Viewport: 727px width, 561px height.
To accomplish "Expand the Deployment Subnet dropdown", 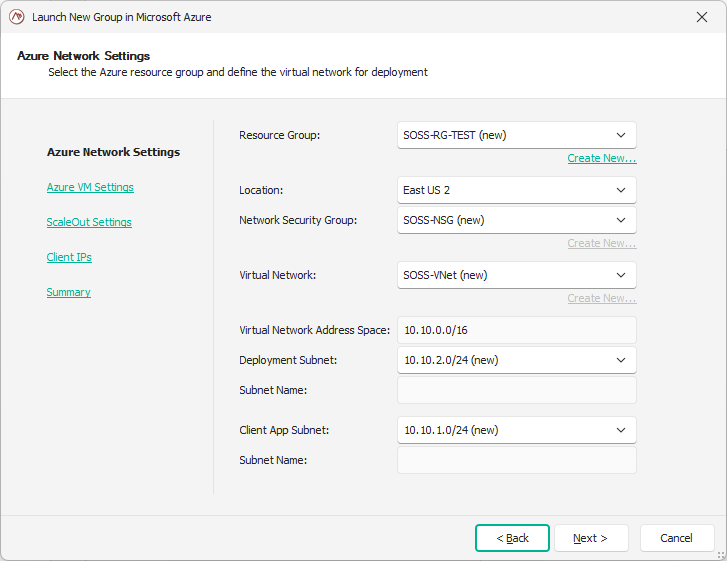I will pyautogui.click(x=517, y=360).
